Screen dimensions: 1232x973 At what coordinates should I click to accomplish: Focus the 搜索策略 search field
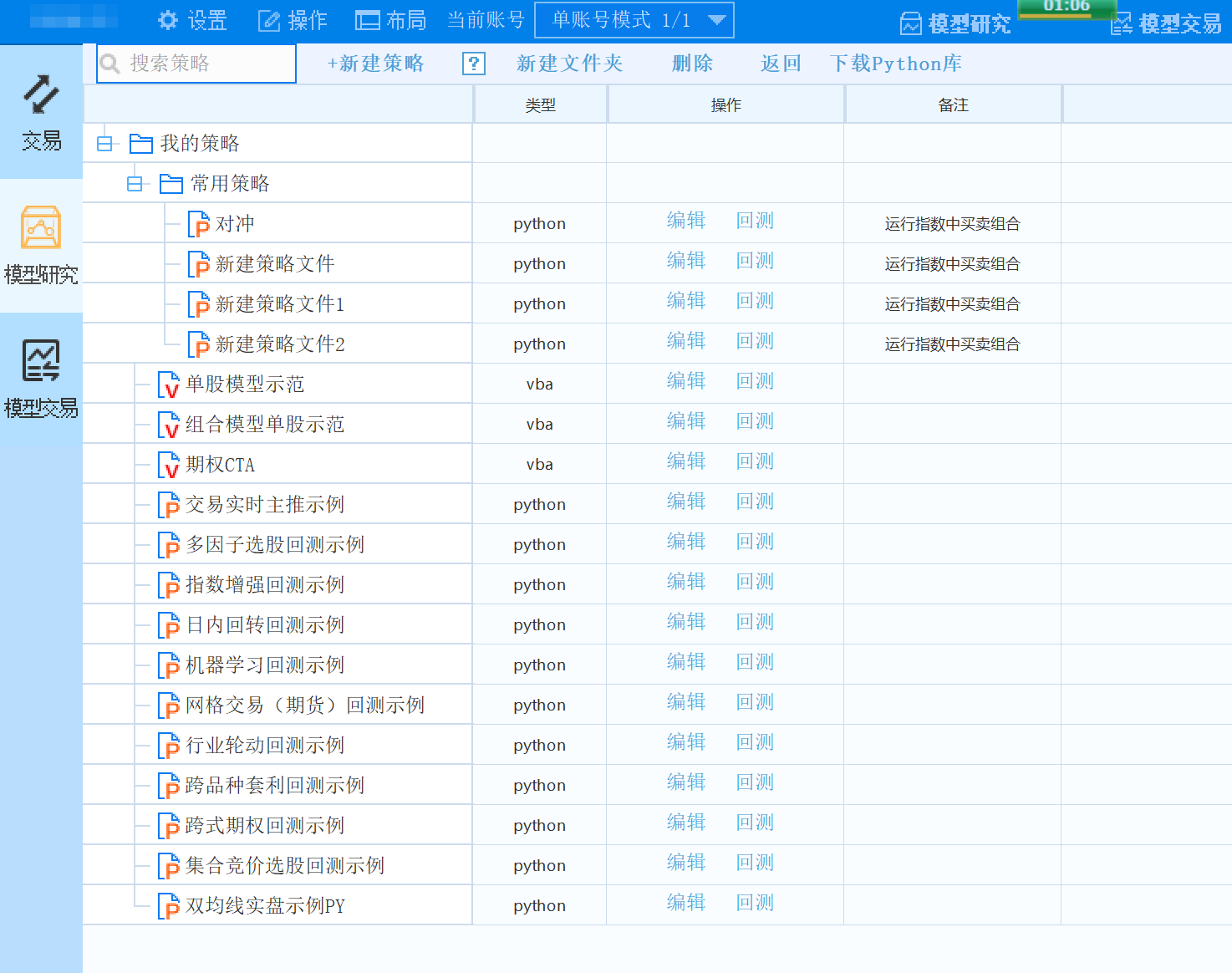(x=209, y=64)
